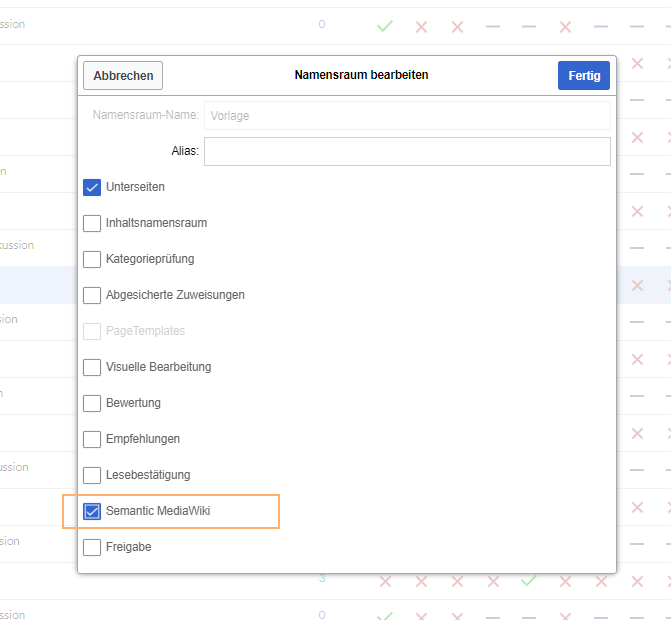Focus the Alias input field
Screen dimensions: 671x620
pos(407,151)
